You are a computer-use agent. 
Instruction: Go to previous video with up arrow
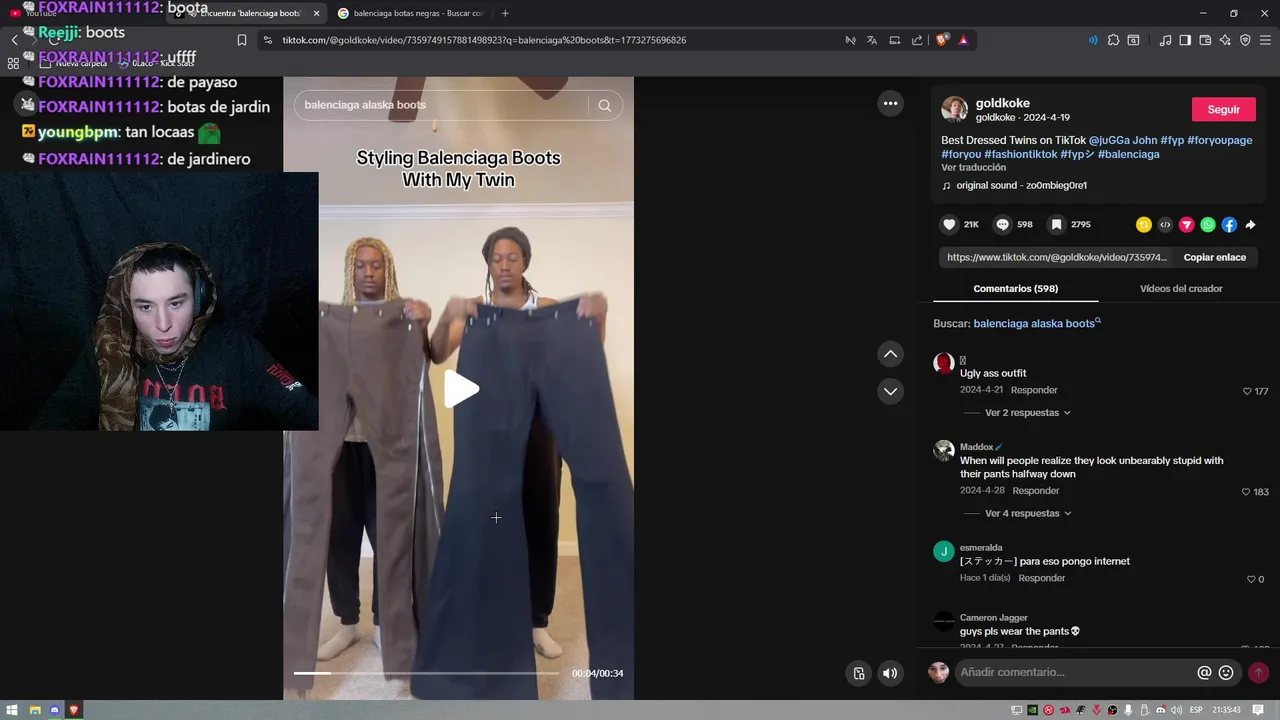click(890, 354)
